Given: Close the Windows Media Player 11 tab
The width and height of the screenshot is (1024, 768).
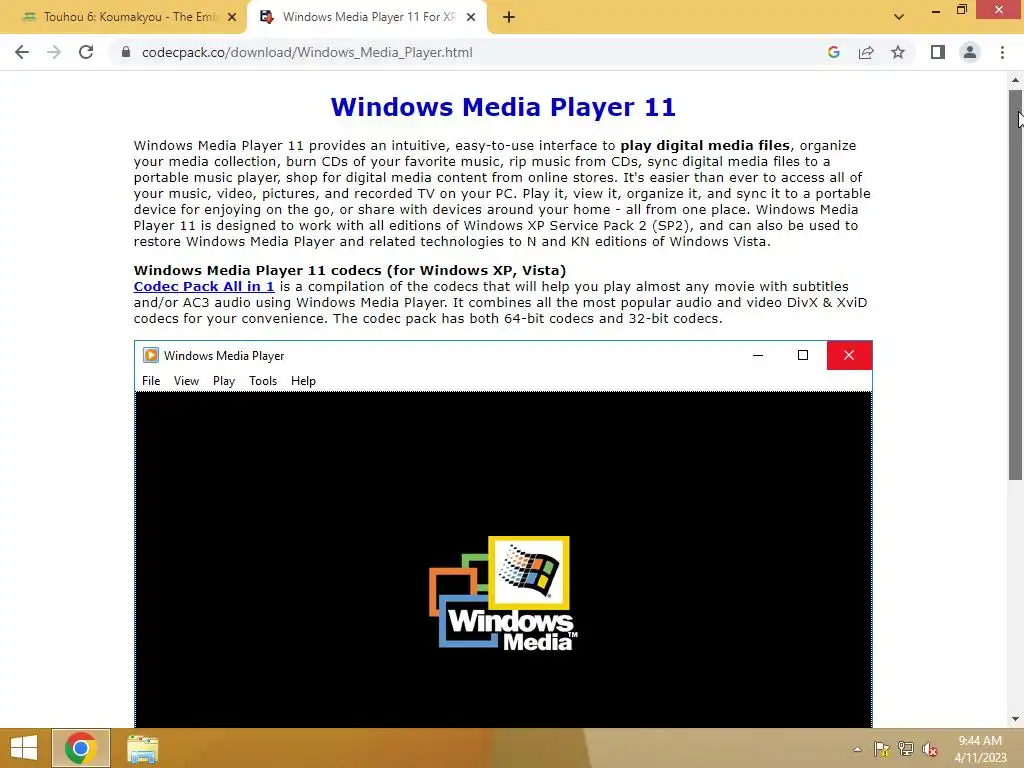Looking at the screenshot, I should pyautogui.click(x=471, y=17).
